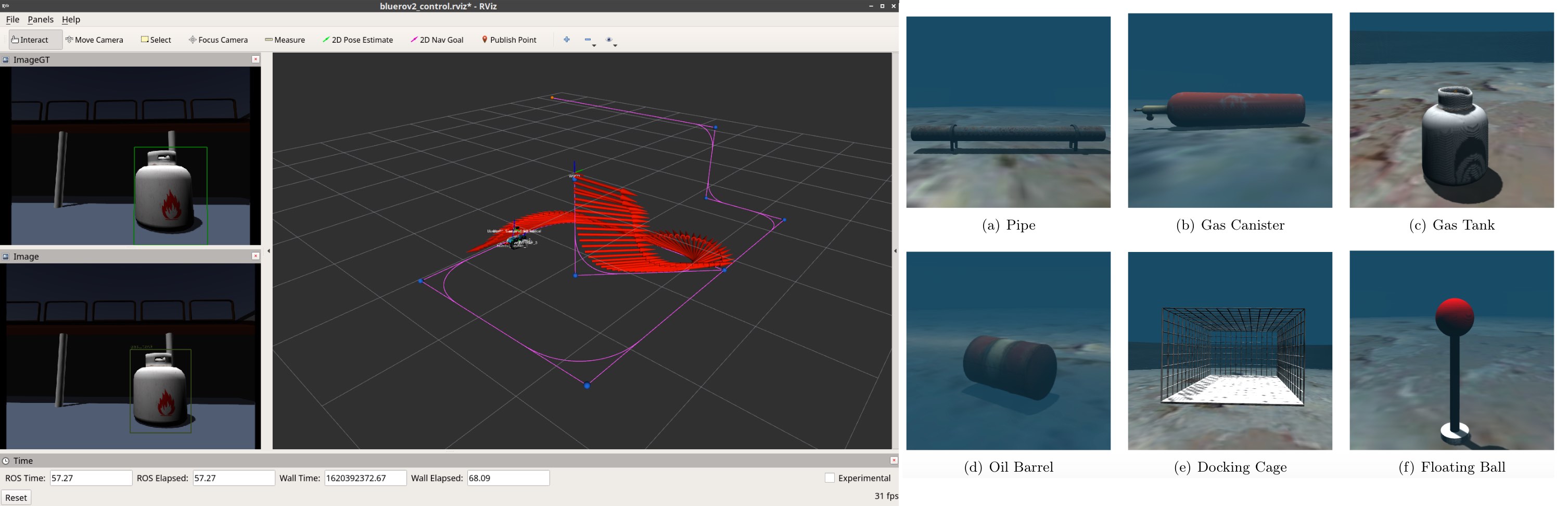
Task: Open the Panels menu
Action: (41, 19)
